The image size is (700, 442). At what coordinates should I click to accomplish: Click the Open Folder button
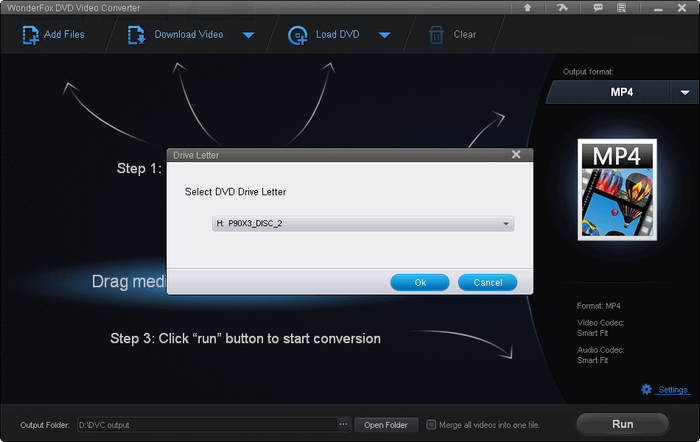click(386, 425)
